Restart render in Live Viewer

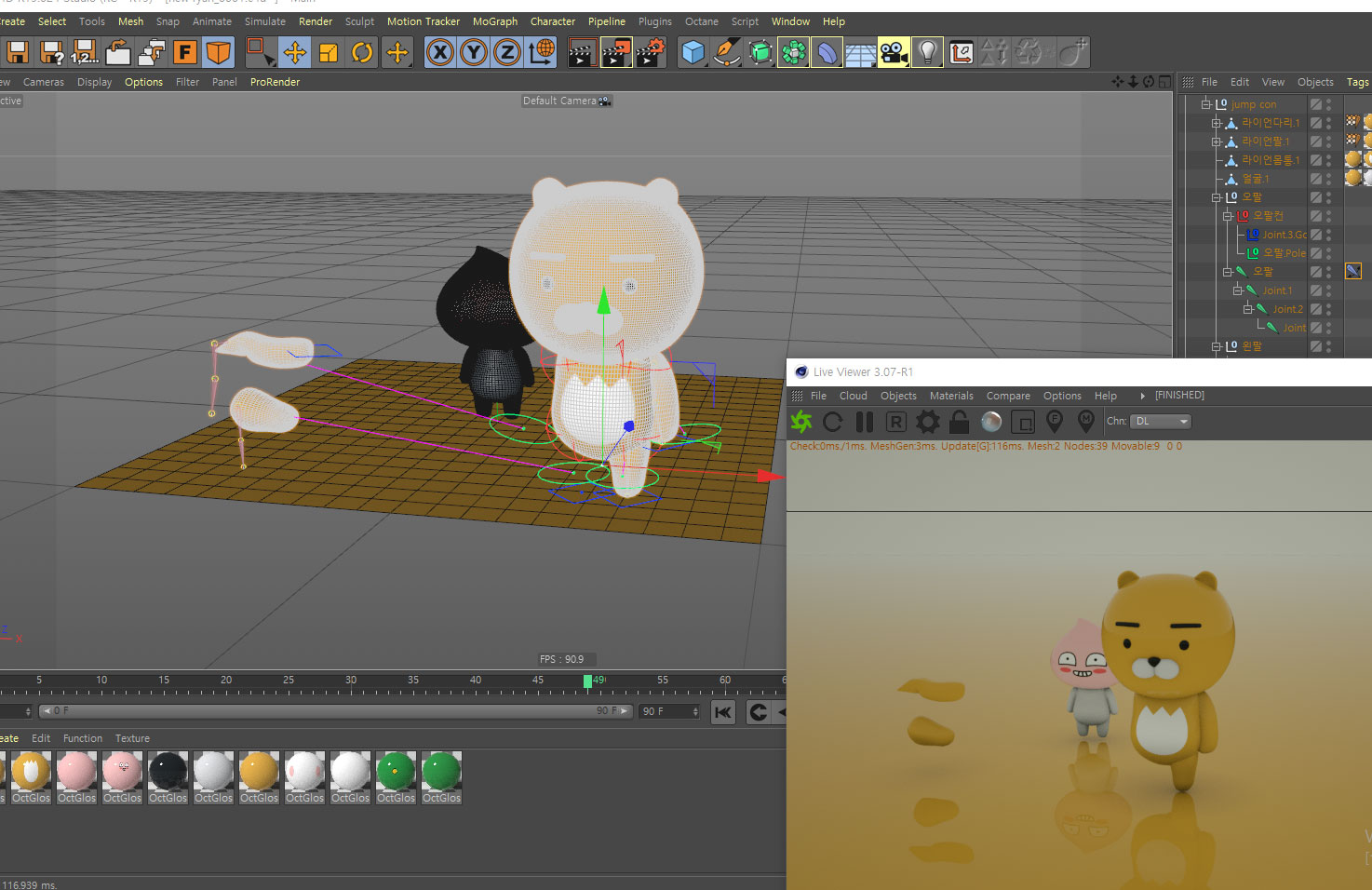[833, 423]
